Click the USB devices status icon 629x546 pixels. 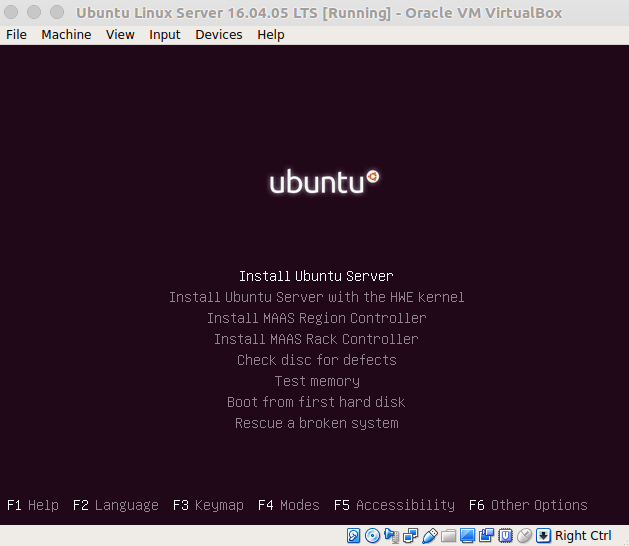(430, 536)
